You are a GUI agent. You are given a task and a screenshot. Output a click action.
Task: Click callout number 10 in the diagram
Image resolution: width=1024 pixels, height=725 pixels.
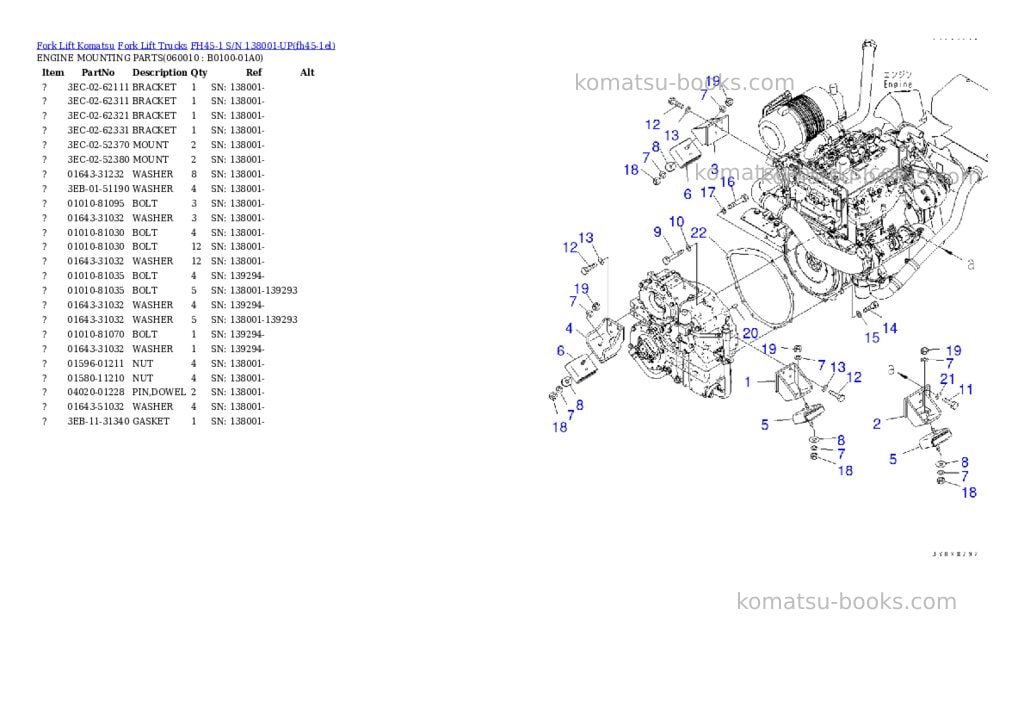point(677,222)
